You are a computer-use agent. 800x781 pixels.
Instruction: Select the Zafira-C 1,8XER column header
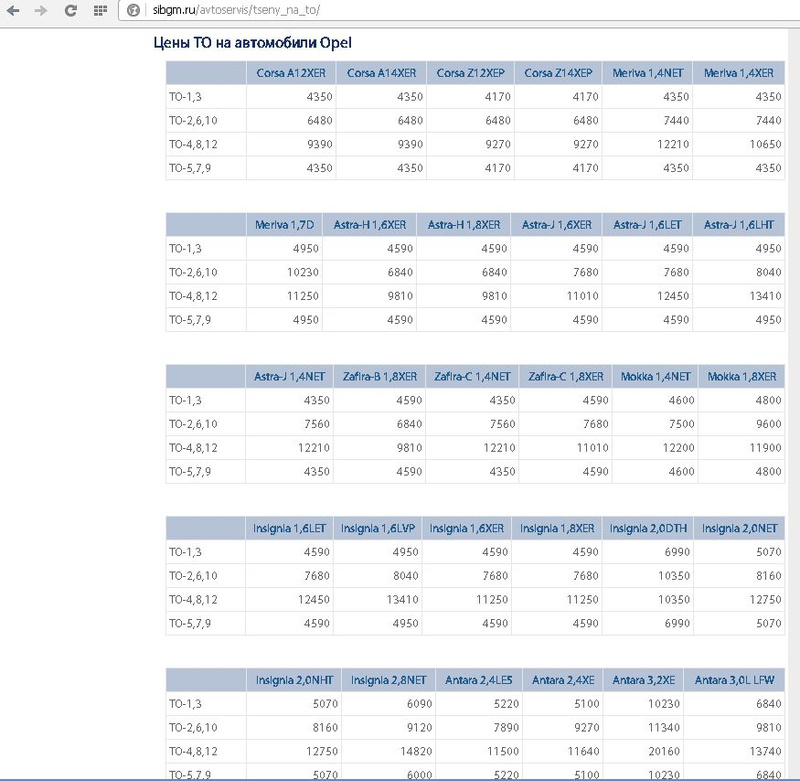[x=566, y=376]
